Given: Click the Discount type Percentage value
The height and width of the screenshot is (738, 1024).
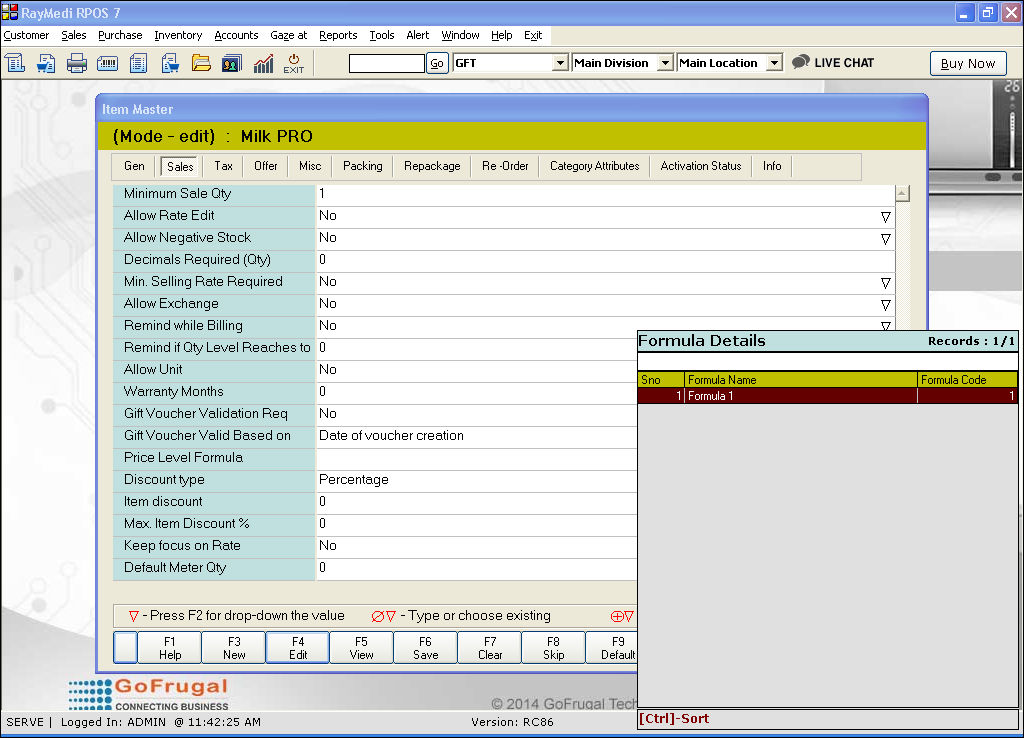Looking at the screenshot, I should (x=476, y=480).
